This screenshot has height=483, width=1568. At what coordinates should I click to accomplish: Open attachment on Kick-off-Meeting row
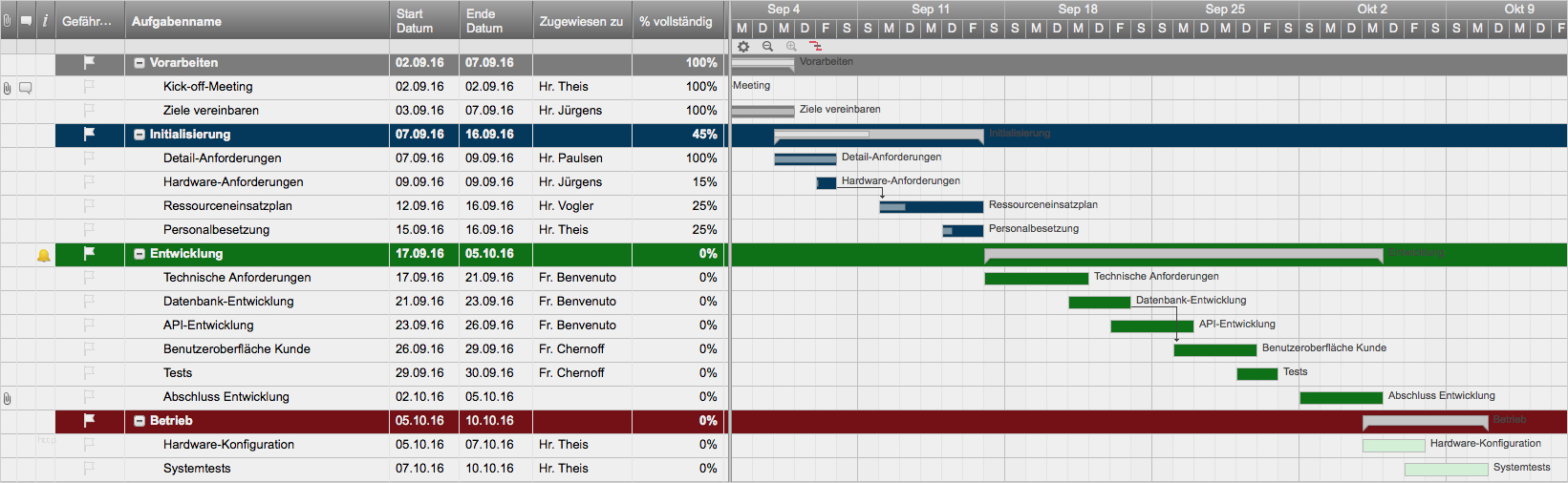8,88
